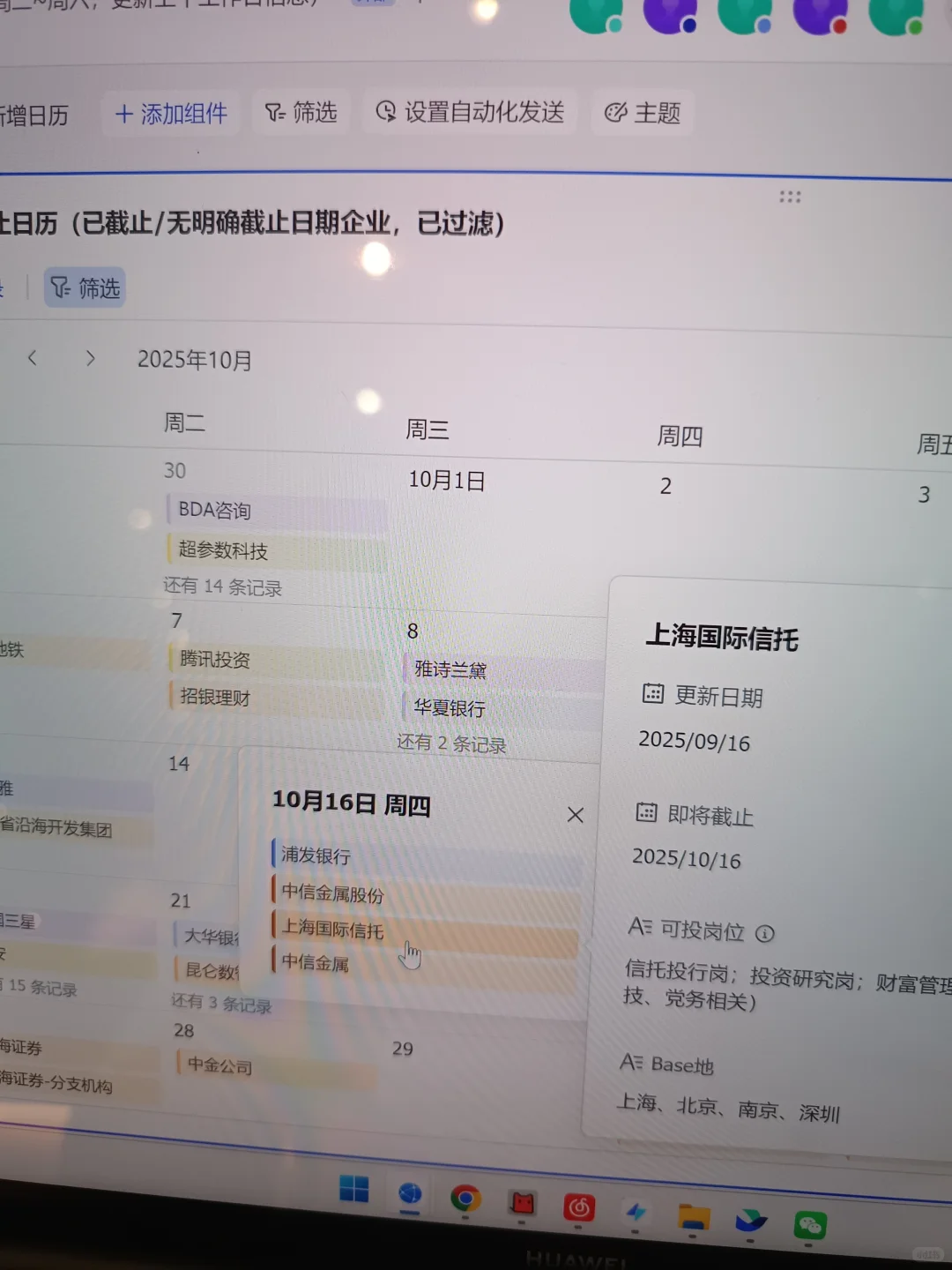Expand 还有 14 条记录 on the 30th
The image size is (952, 1270).
(223, 586)
